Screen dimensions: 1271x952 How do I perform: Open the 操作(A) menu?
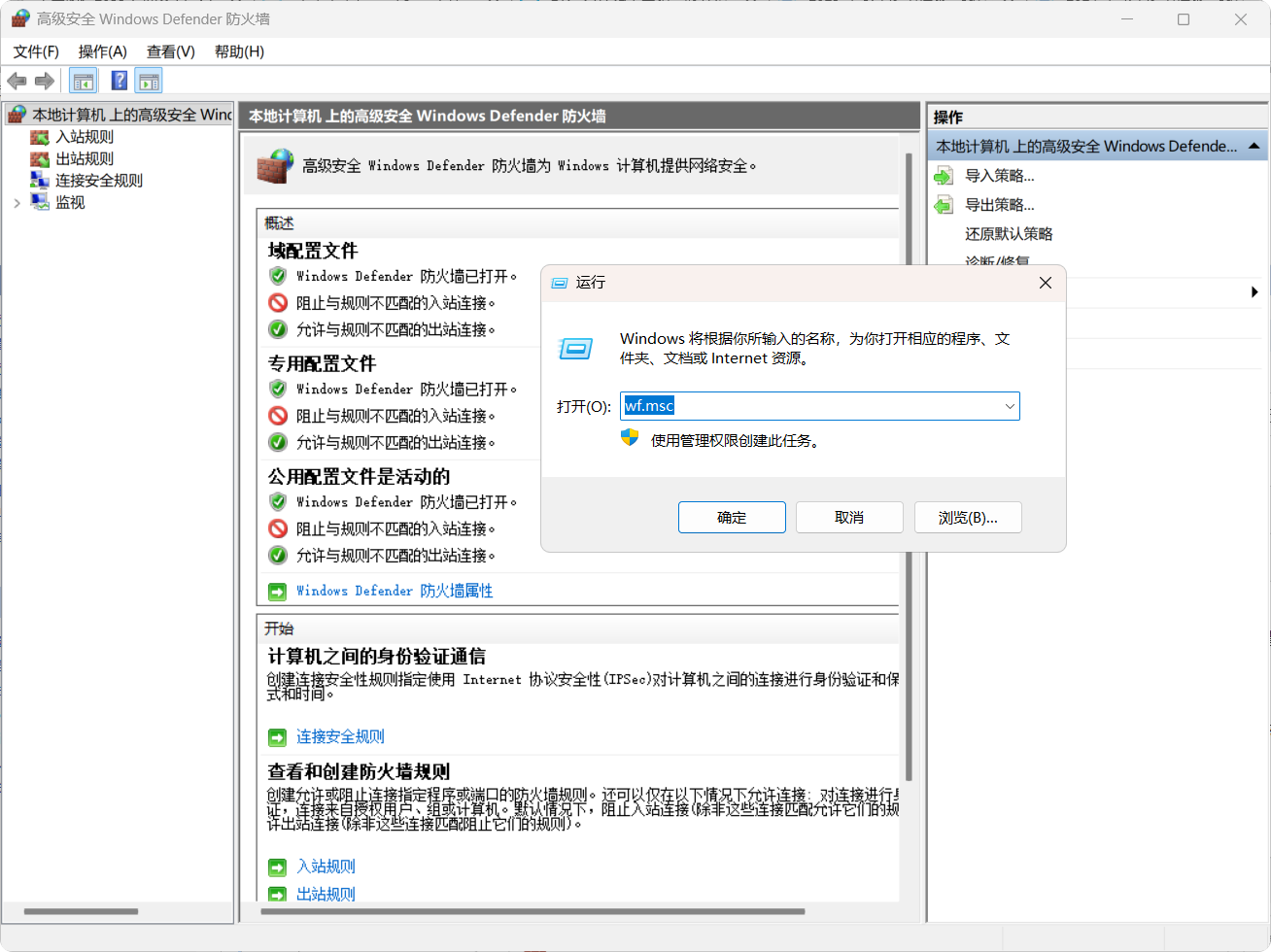pyautogui.click(x=103, y=51)
